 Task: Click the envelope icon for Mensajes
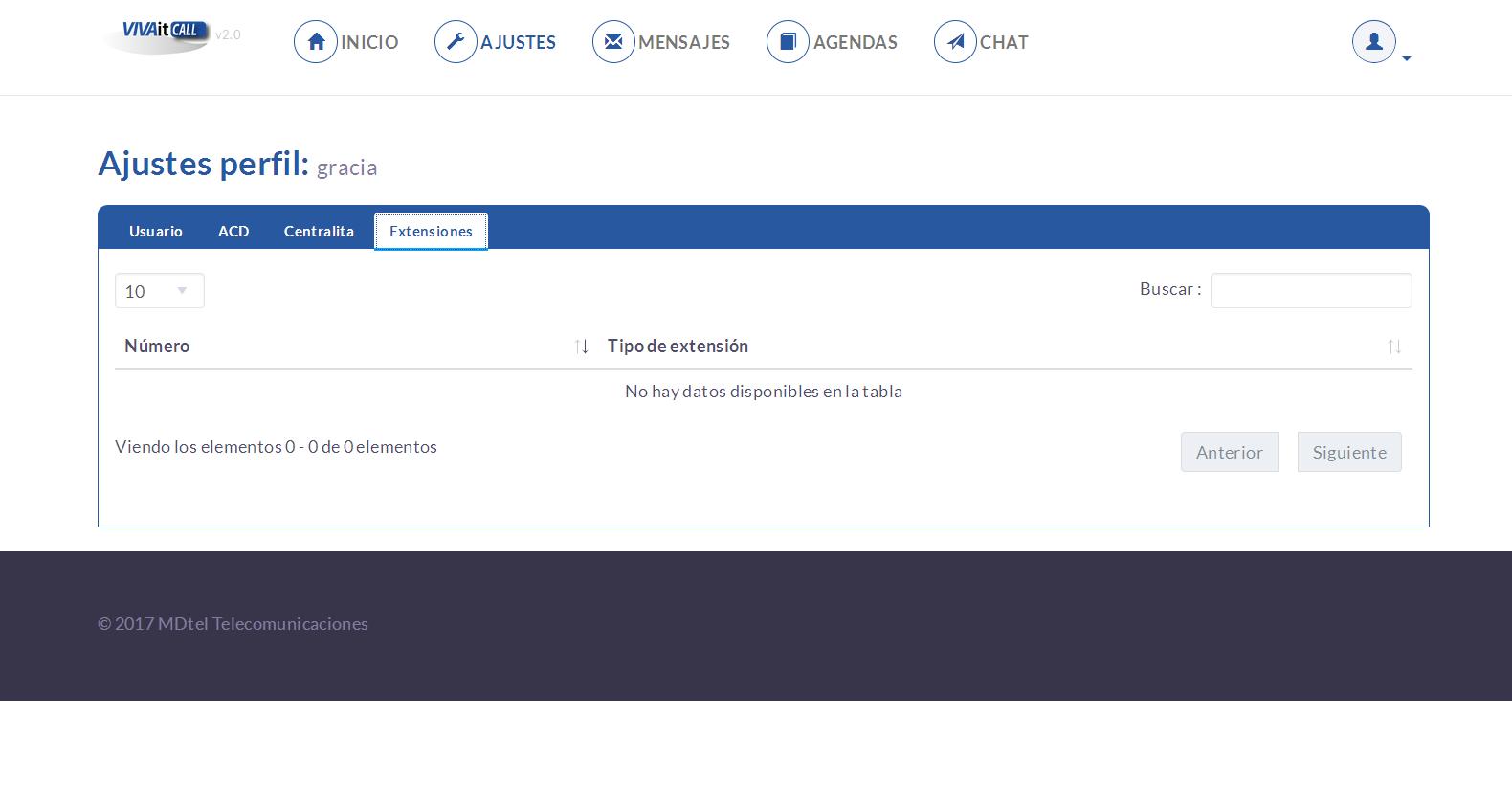[613, 42]
